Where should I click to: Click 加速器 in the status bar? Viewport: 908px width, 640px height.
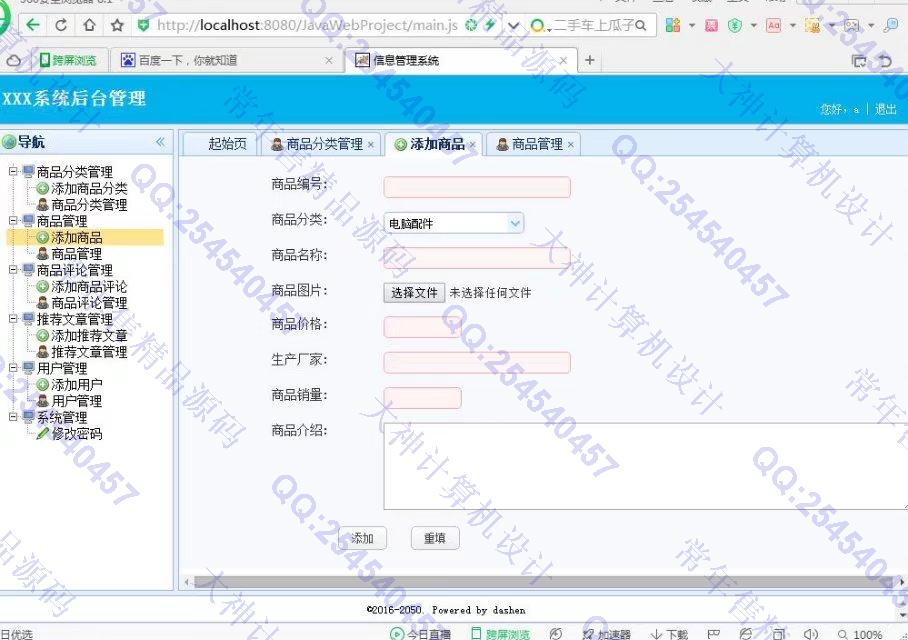coord(606,634)
